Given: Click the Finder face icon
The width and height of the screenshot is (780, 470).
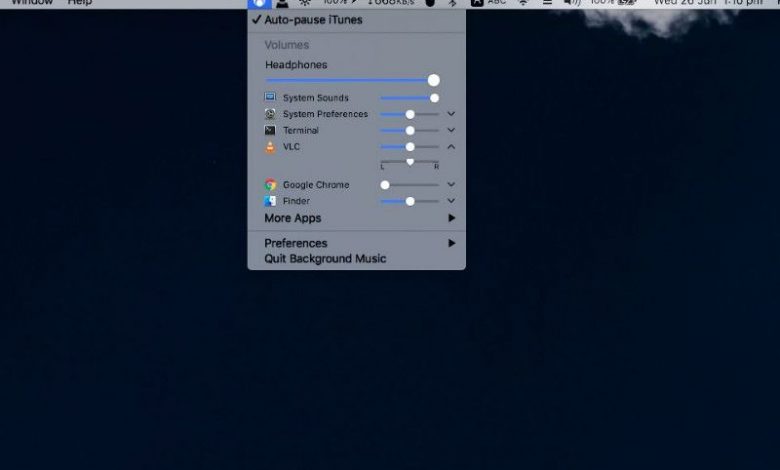Looking at the screenshot, I should [x=270, y=201].
